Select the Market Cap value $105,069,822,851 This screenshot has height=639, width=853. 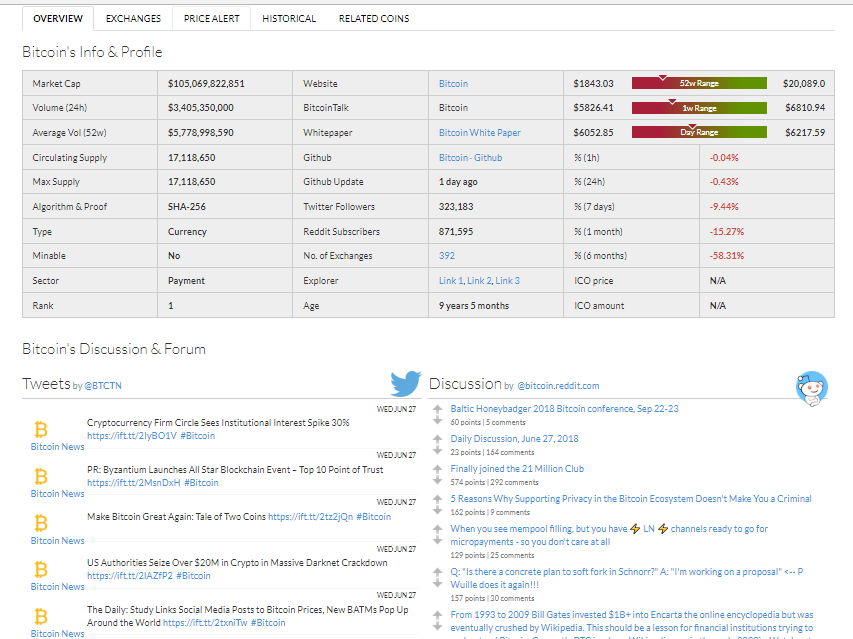pos(206,84)
